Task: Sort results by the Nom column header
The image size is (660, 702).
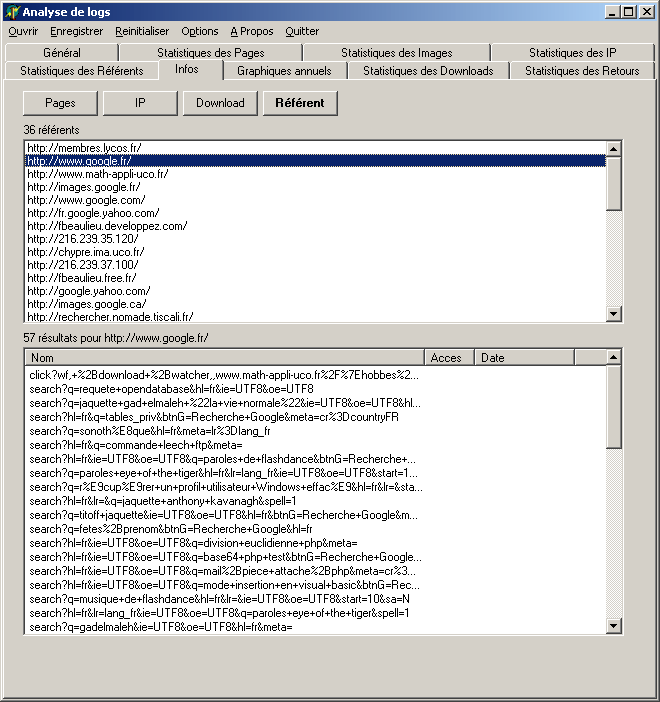Action: pos(224,357)
